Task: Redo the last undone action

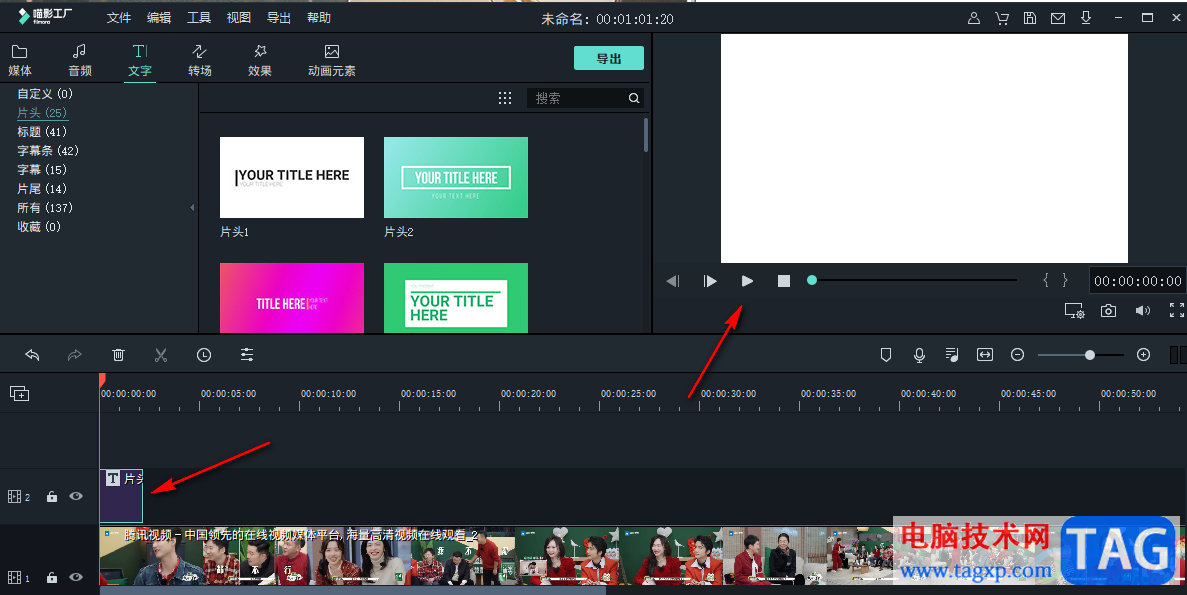Action: point(74,354)
